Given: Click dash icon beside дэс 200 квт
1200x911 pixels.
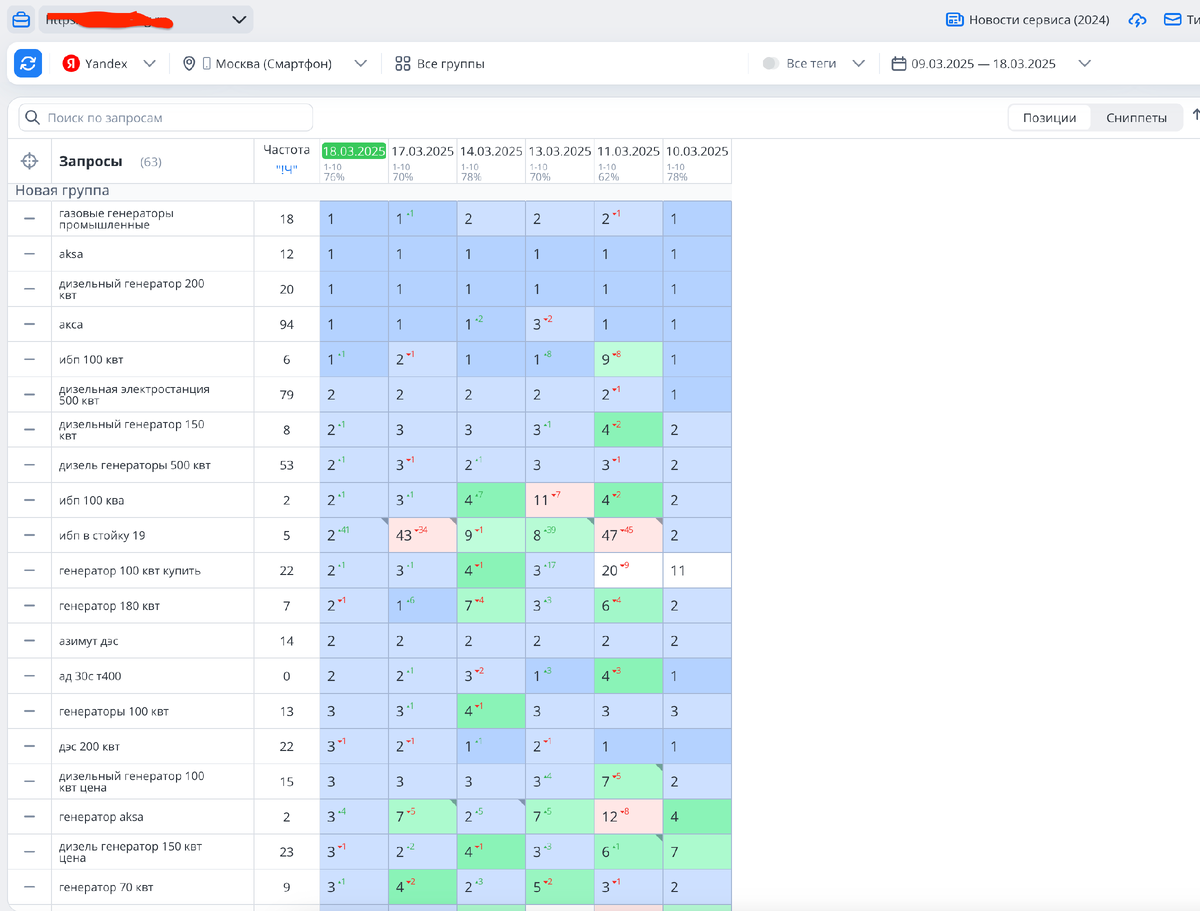Looking at the screenshot, I should (29, 746).
